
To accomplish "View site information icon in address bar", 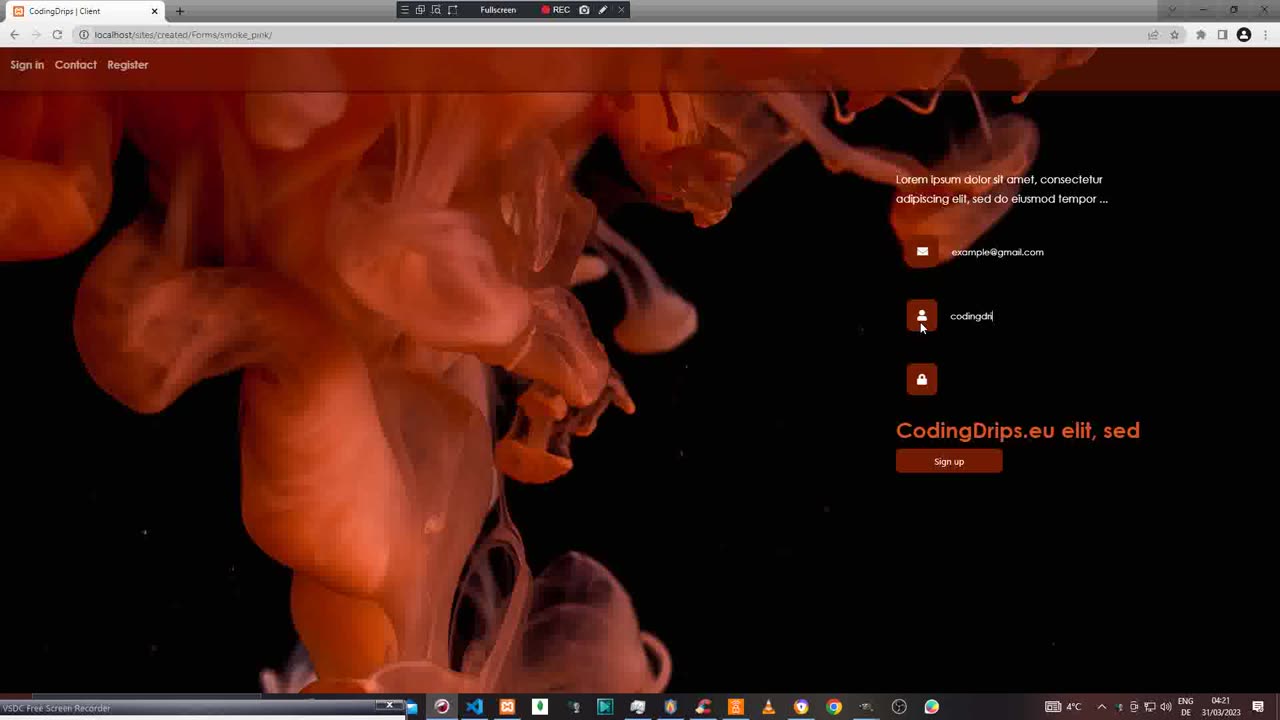I will (x=84, y=35).
